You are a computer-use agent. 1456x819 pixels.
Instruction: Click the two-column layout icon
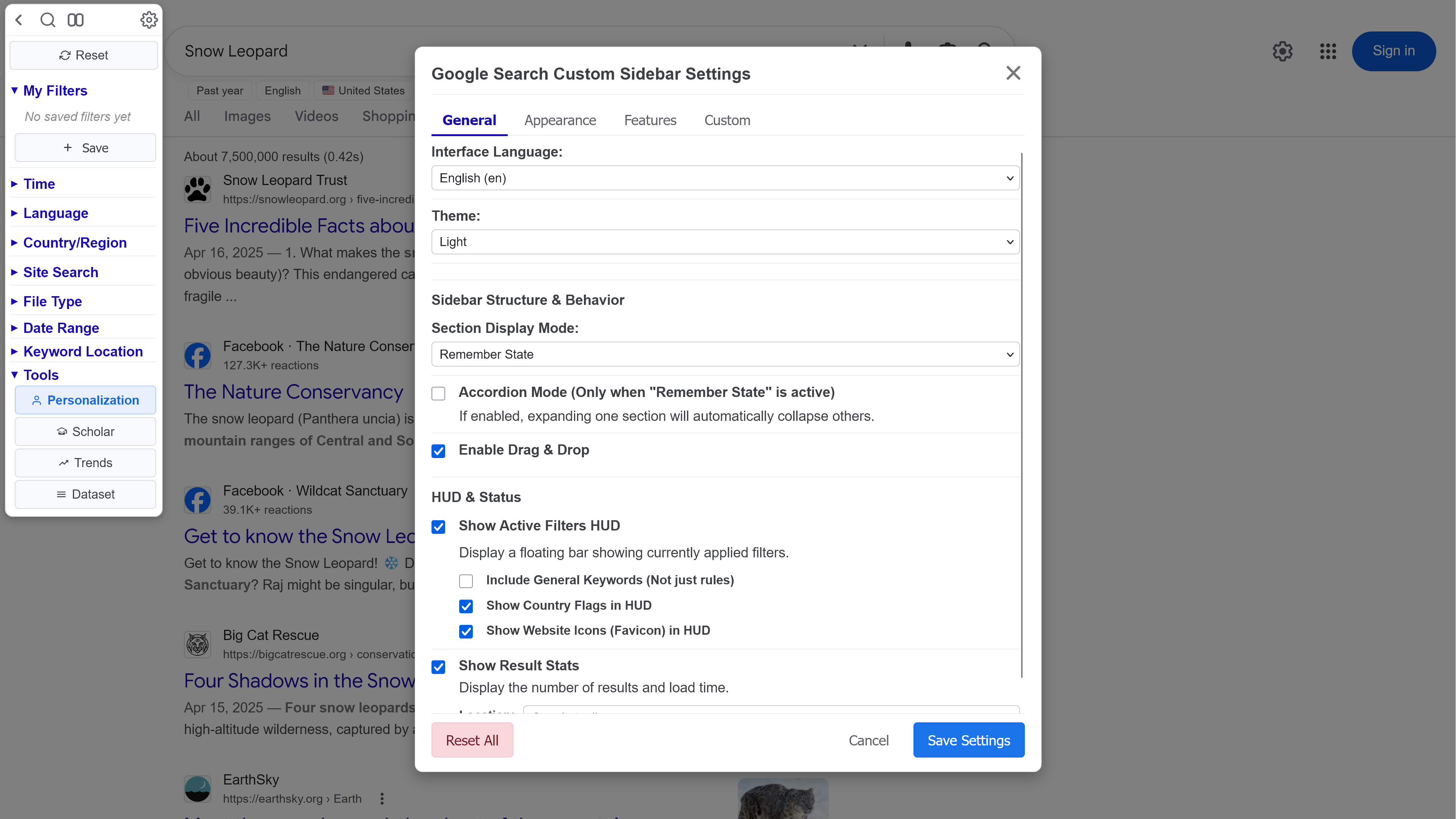pos(75,20)
